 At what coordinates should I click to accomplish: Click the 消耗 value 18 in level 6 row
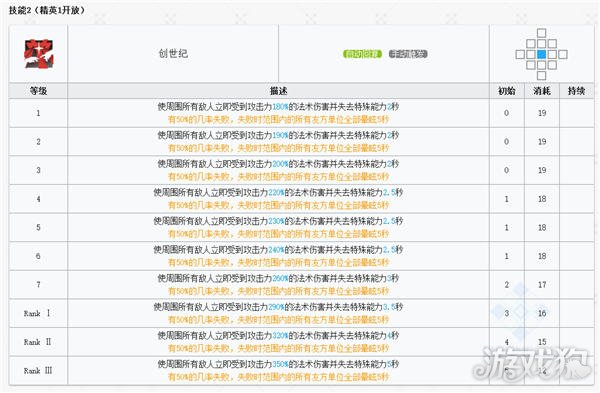pos(542,256)
